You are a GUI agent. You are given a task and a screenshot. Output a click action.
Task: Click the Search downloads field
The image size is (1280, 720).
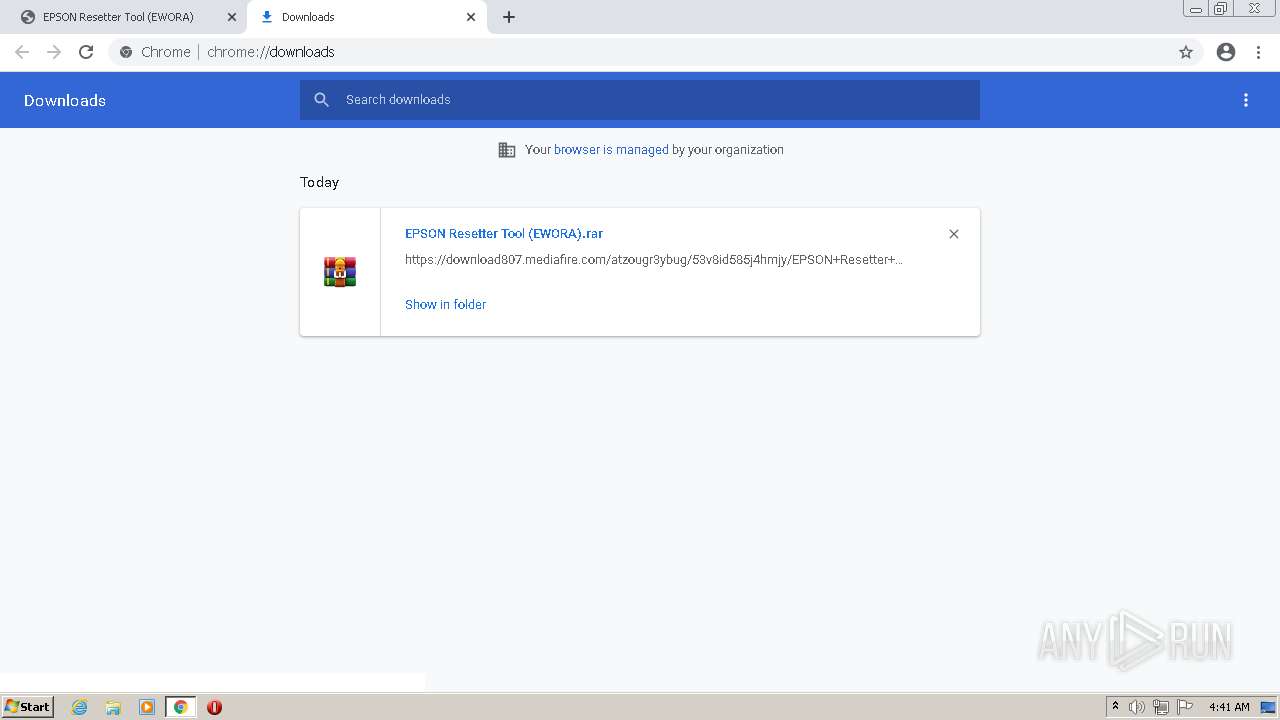tap(640, 100)
